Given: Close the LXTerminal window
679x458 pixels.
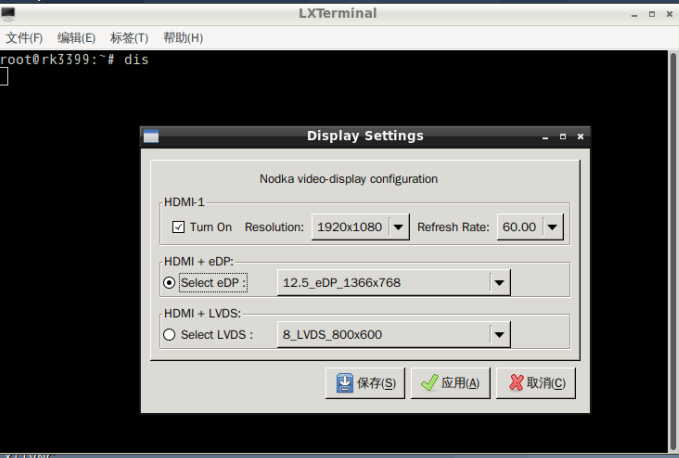Looking at the screenshot, I should point(668,14).
